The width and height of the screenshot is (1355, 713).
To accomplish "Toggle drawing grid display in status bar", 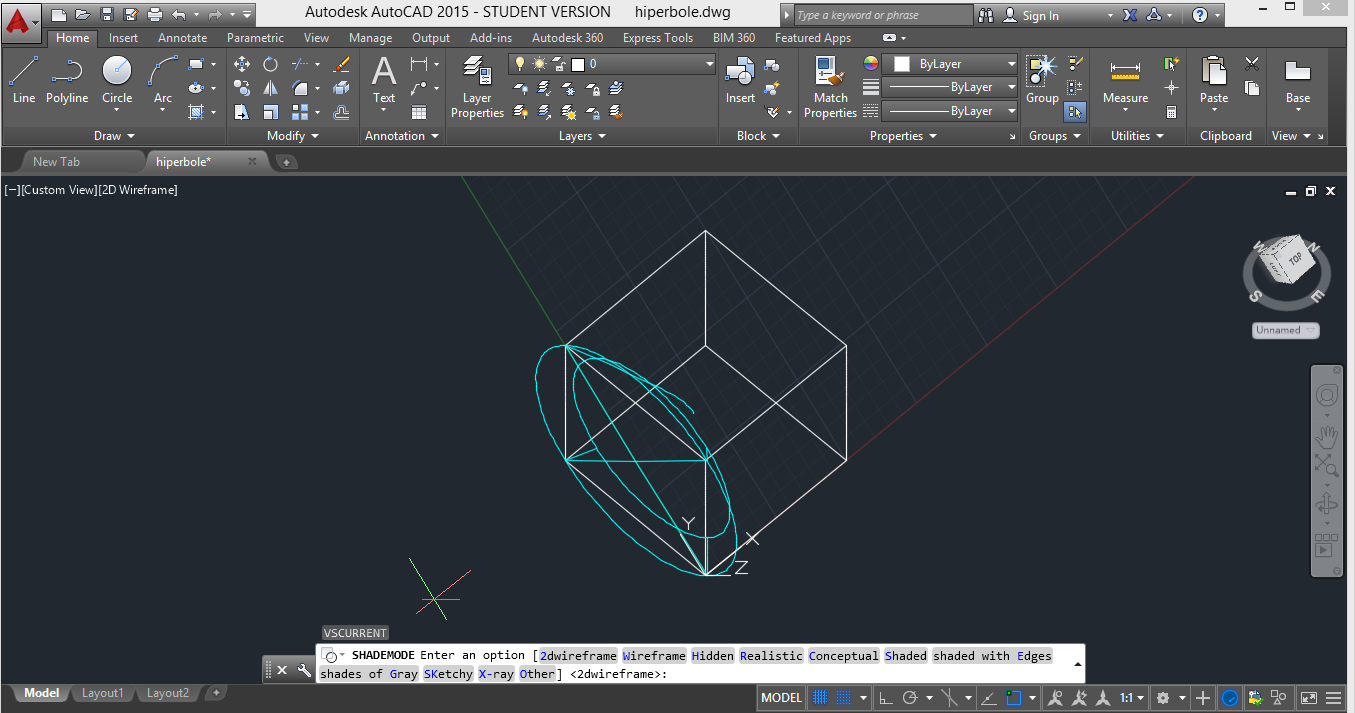I will tap(820, 698).
